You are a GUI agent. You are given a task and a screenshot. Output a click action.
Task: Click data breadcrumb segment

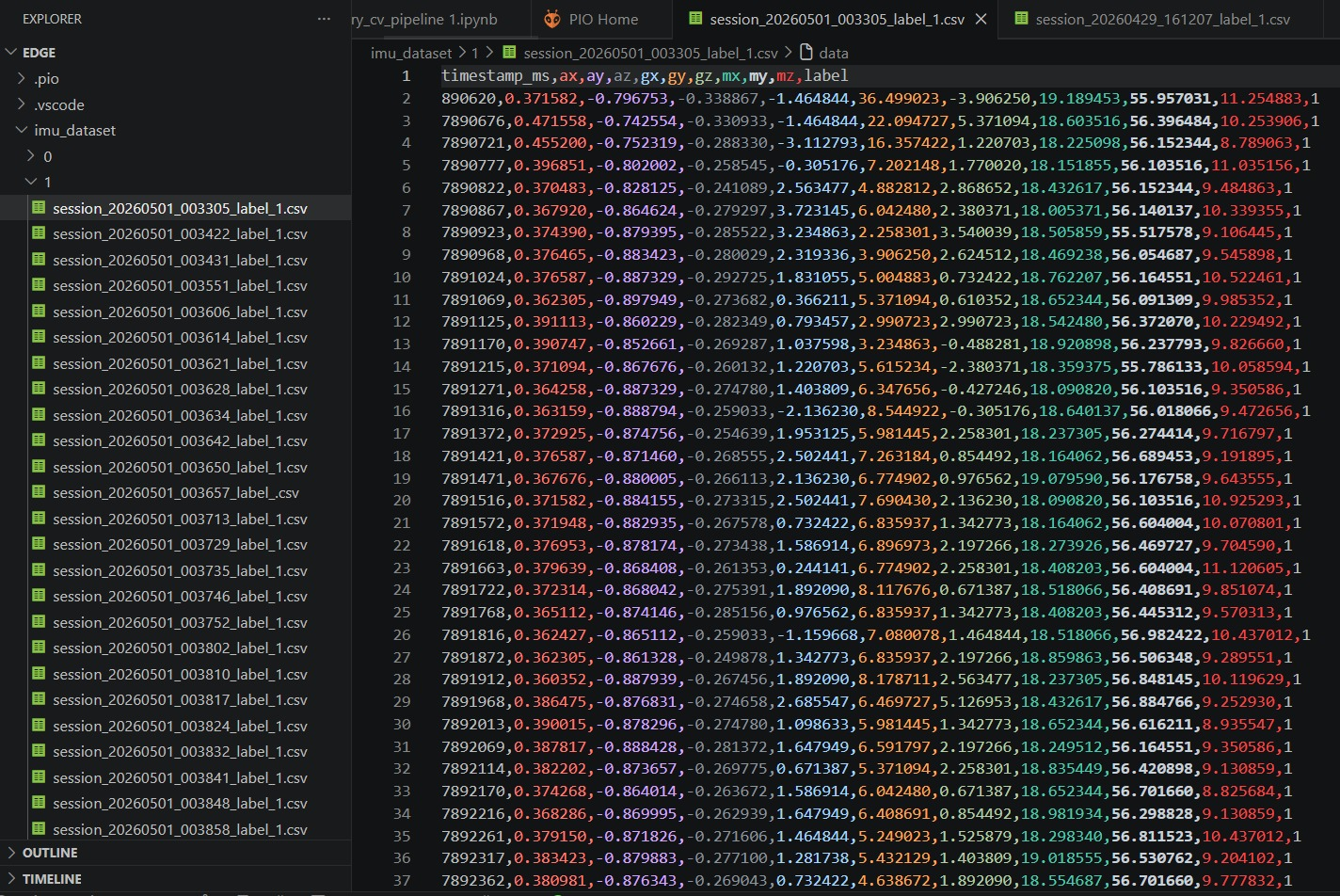[x=834, y=54]
